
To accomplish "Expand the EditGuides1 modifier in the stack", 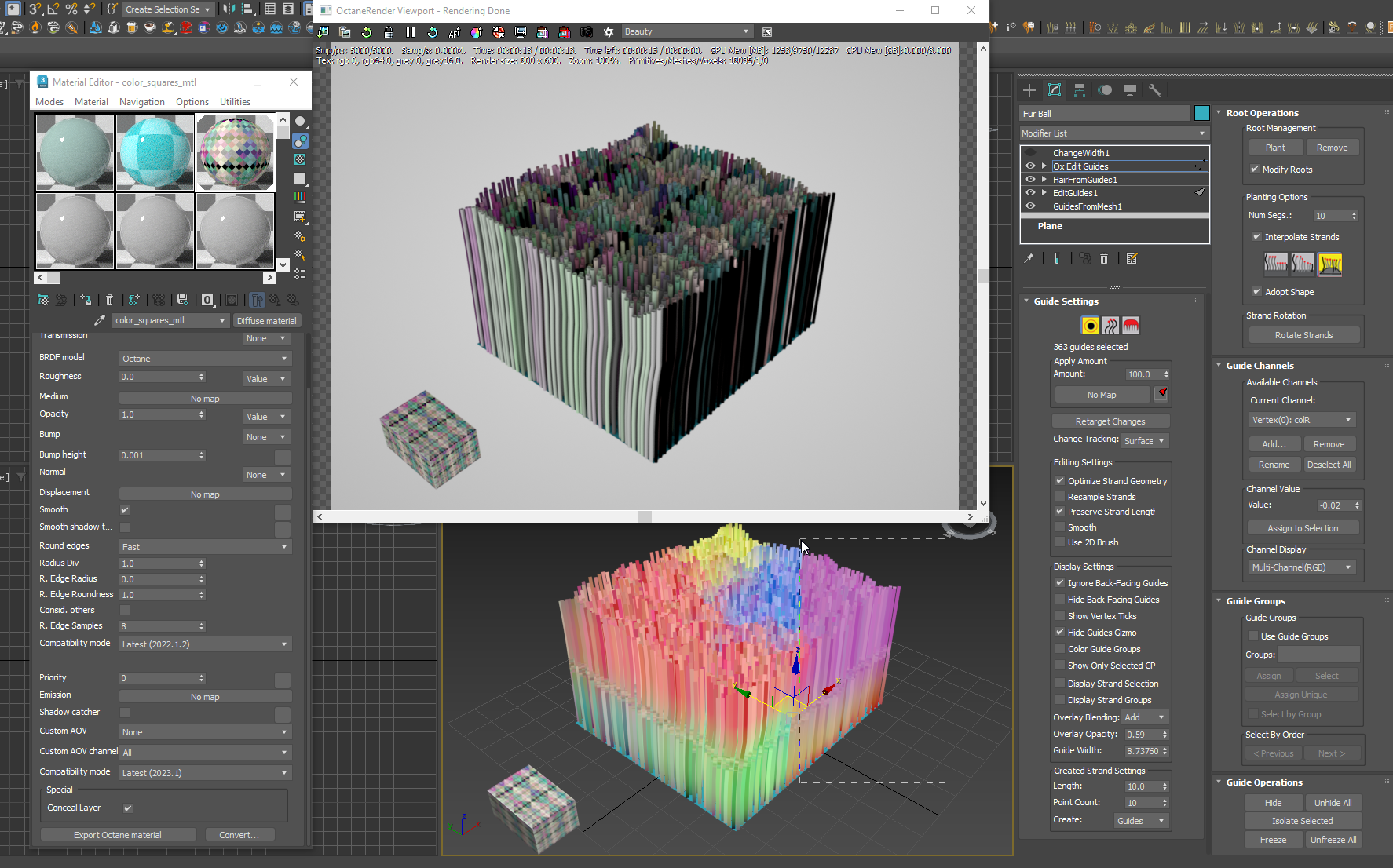I will 1044,193.
